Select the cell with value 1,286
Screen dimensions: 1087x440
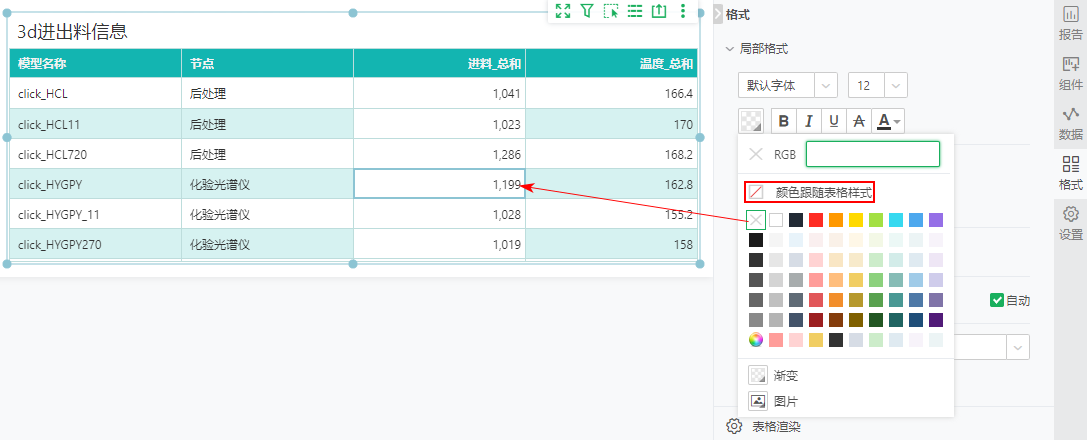[x=440, y=154]
